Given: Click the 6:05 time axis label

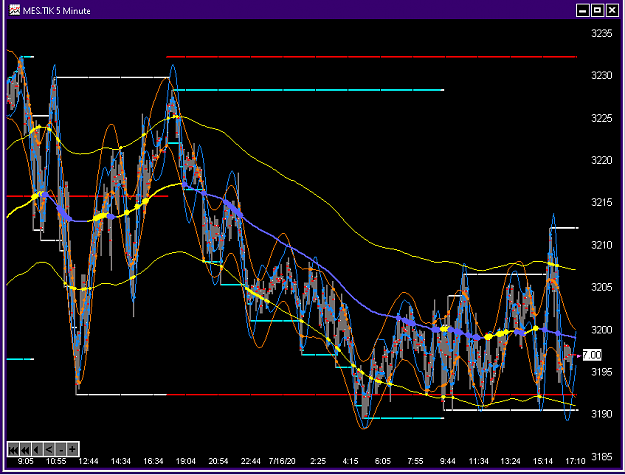Looking at the screenshot, I should tap(383, 461).
